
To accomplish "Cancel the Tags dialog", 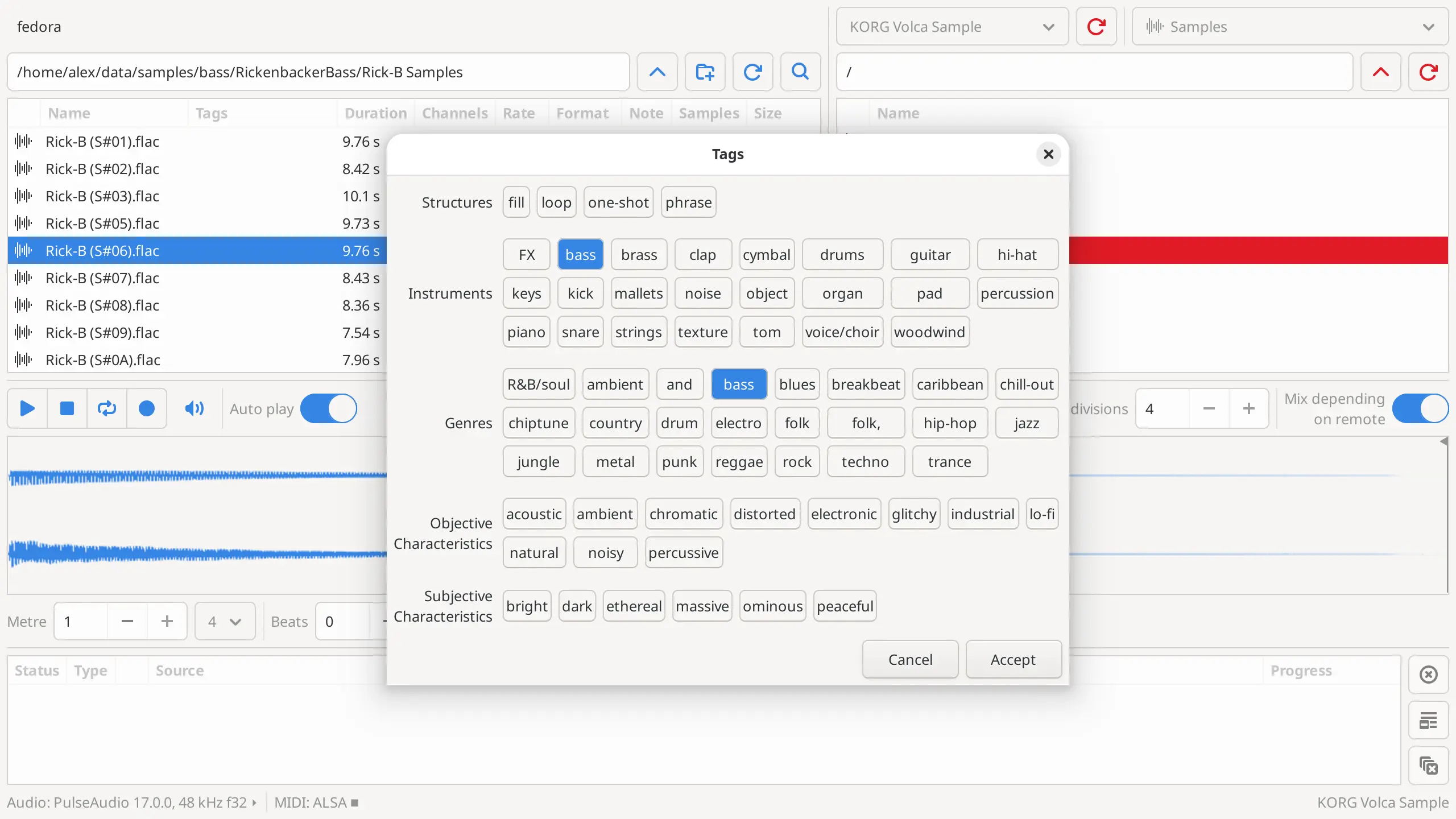I will [x=909, y=659].
